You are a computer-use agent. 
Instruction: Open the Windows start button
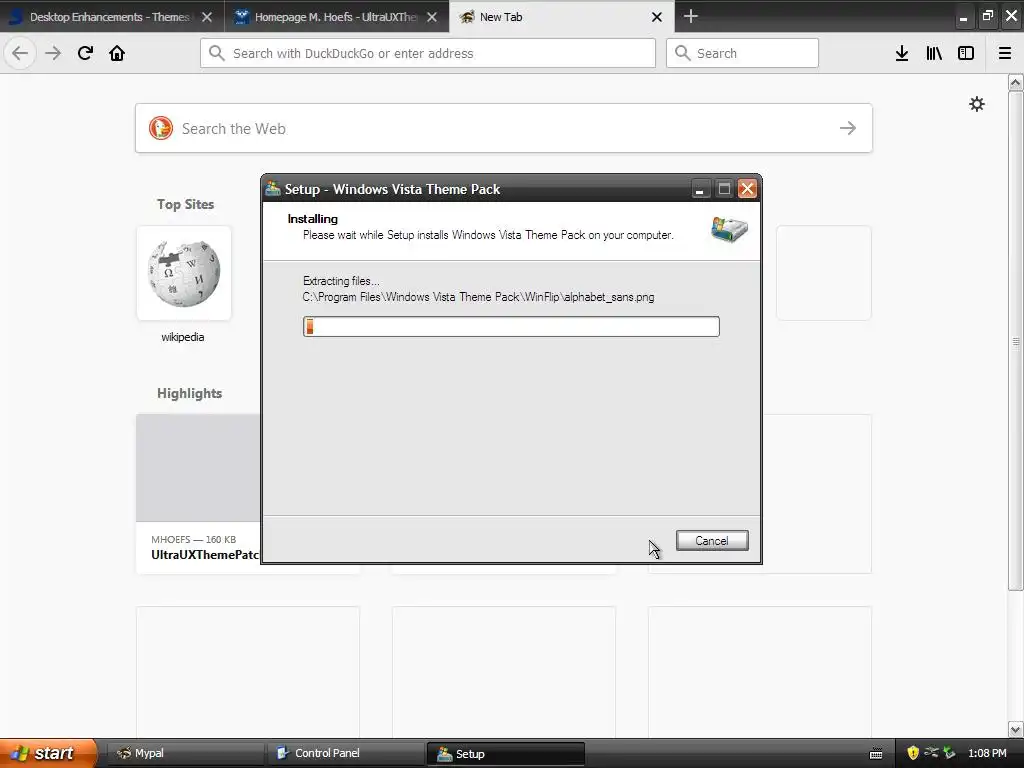pyautogui.click(x=48, y=753)
